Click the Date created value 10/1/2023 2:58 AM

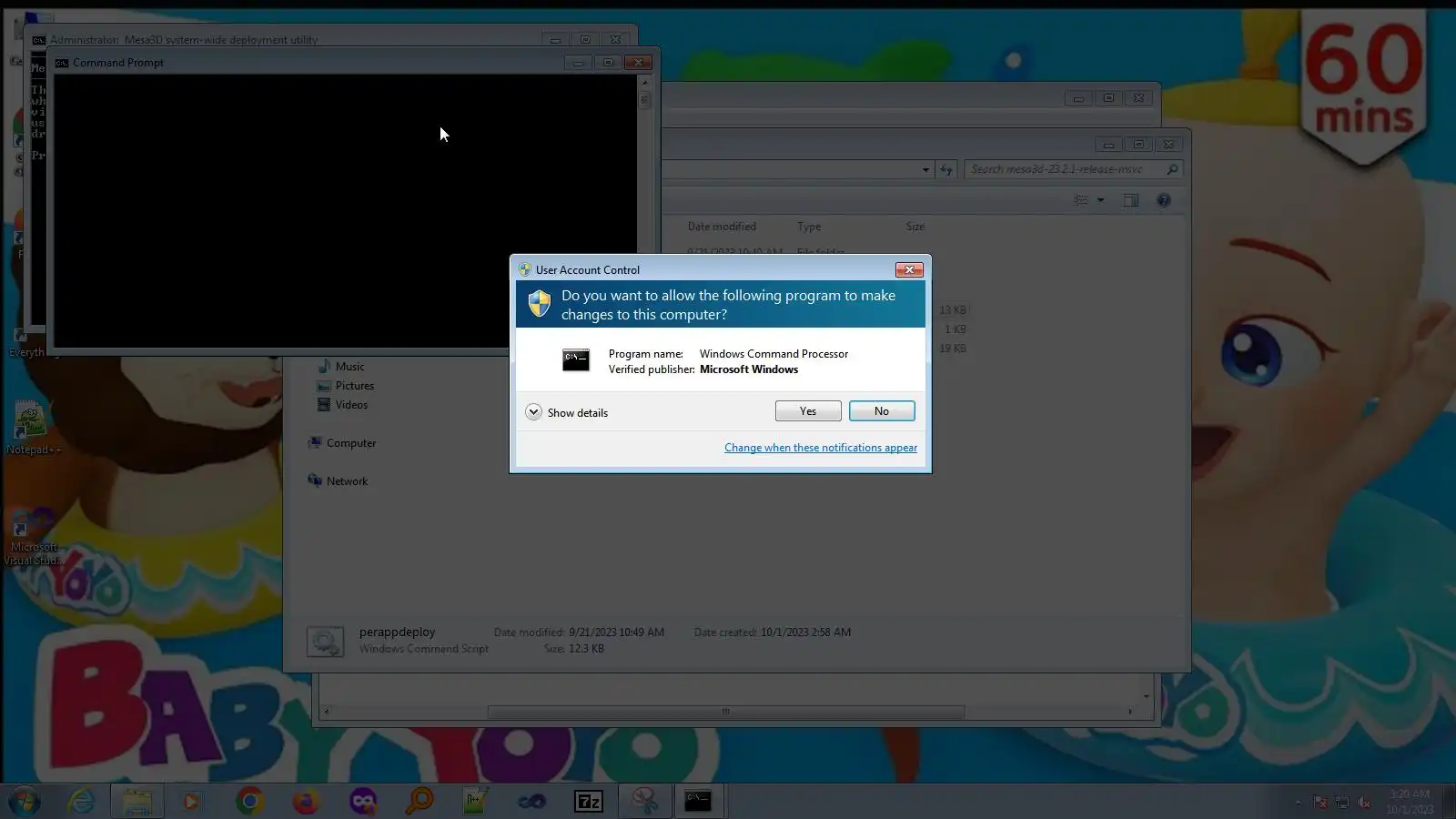tap(806, 632)
